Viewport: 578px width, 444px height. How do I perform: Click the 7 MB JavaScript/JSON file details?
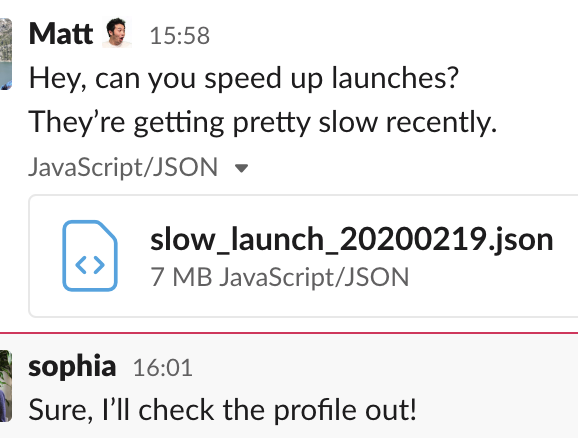[279, 277]
